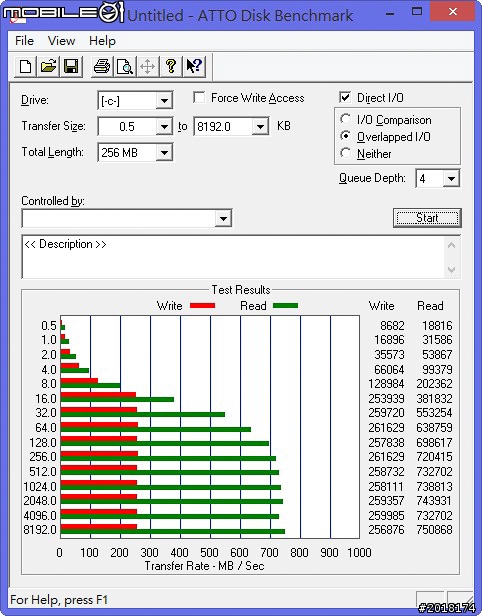Click description scrollbar down arrow

(x=451, y=270)
